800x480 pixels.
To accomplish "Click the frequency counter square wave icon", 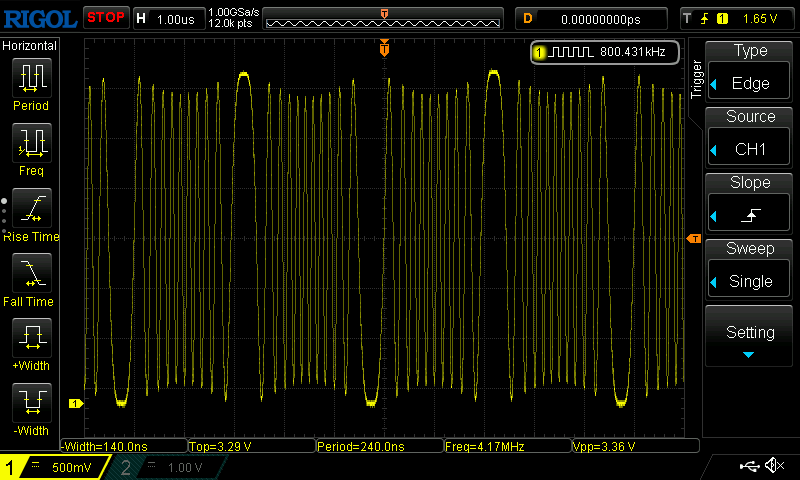I will coord(571,52).
